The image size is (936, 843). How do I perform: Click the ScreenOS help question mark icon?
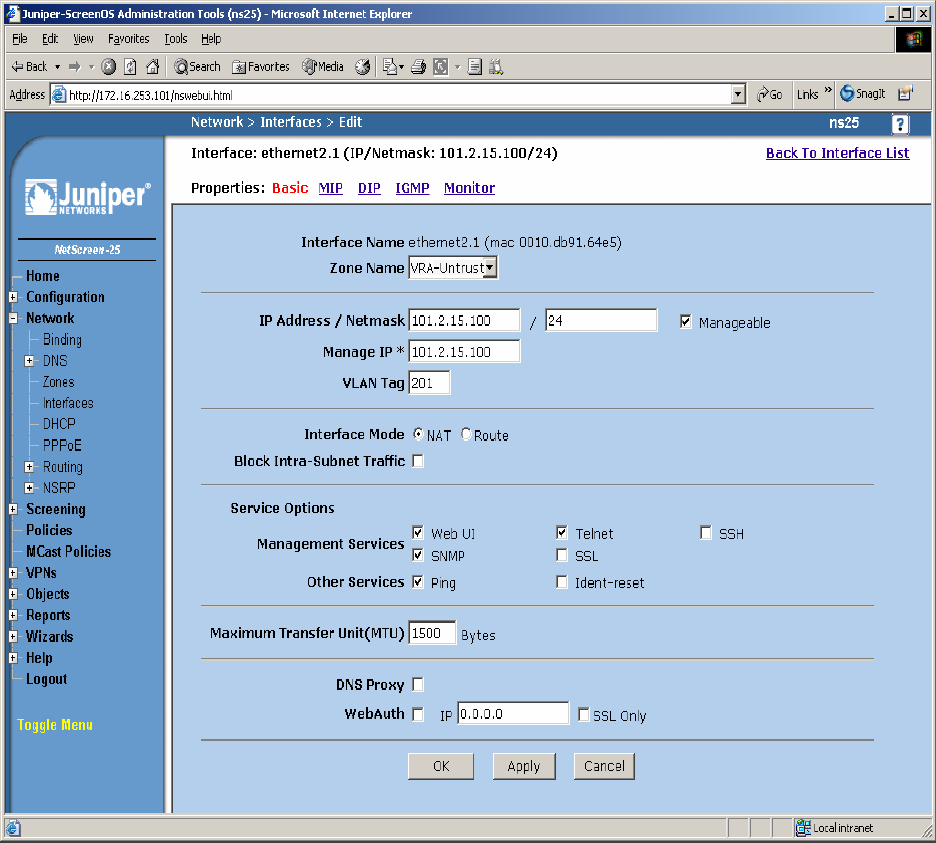point(900,124)
